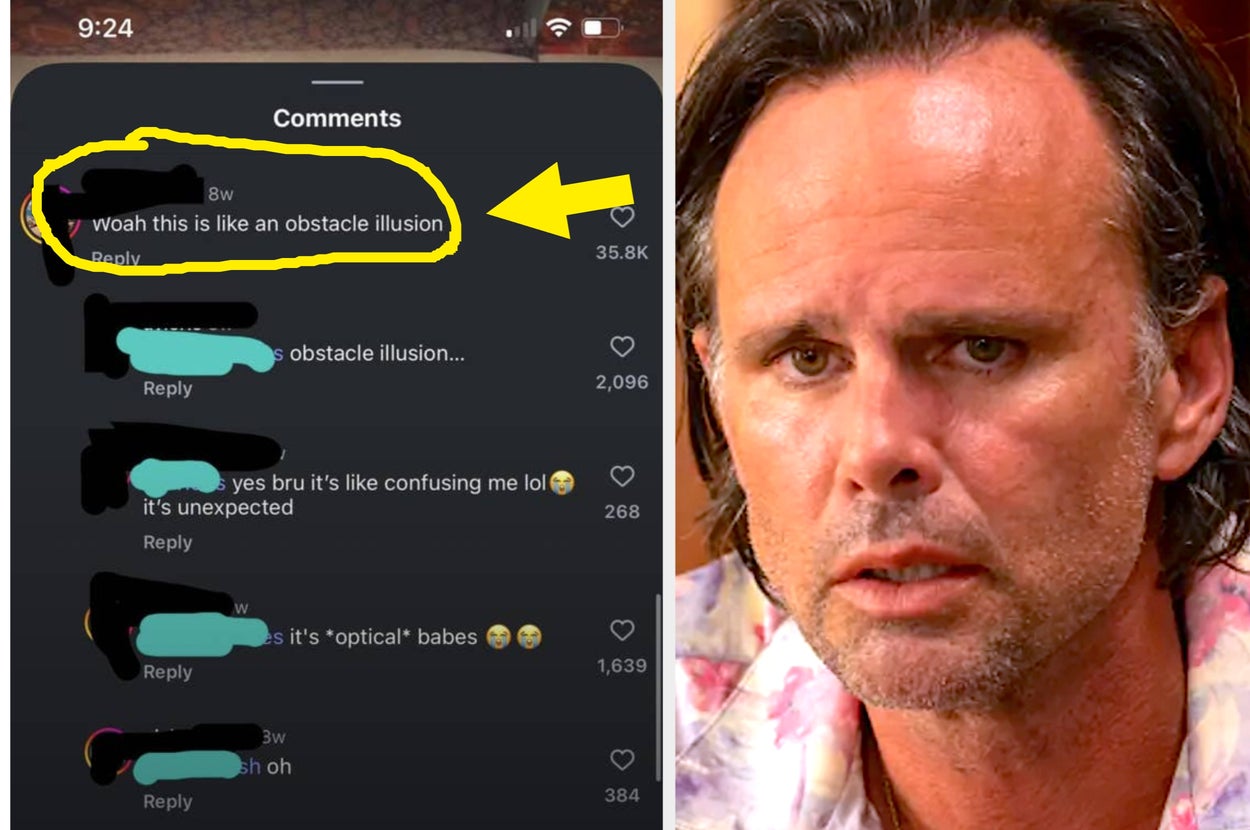The image size is (1250, 830).
Task: Reply to the "oh" comment
Action: pos(167,802)
